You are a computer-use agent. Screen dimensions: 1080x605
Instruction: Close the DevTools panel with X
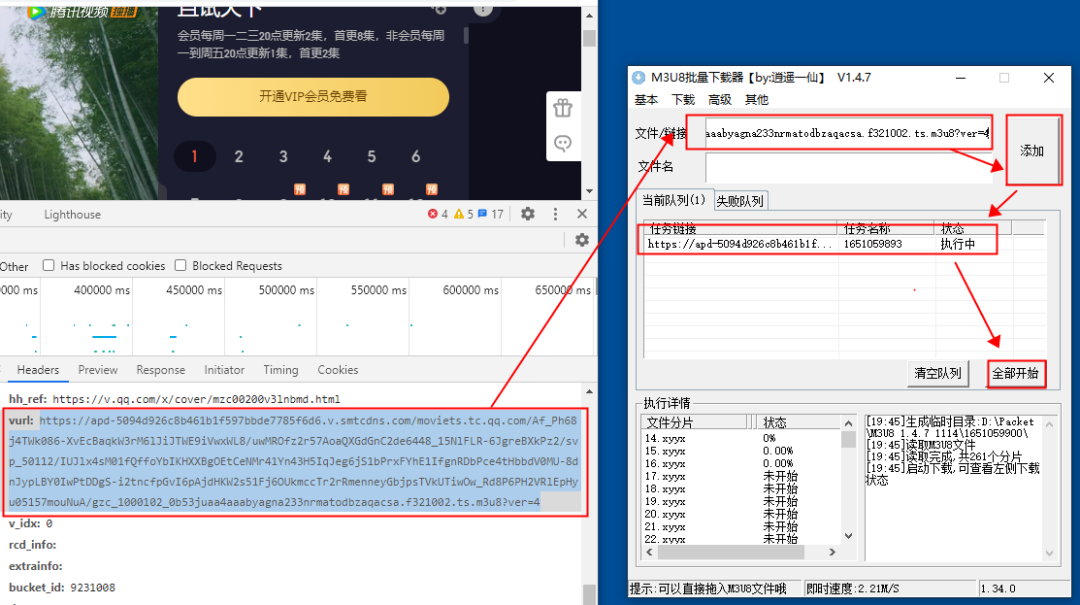coord(582,214)
